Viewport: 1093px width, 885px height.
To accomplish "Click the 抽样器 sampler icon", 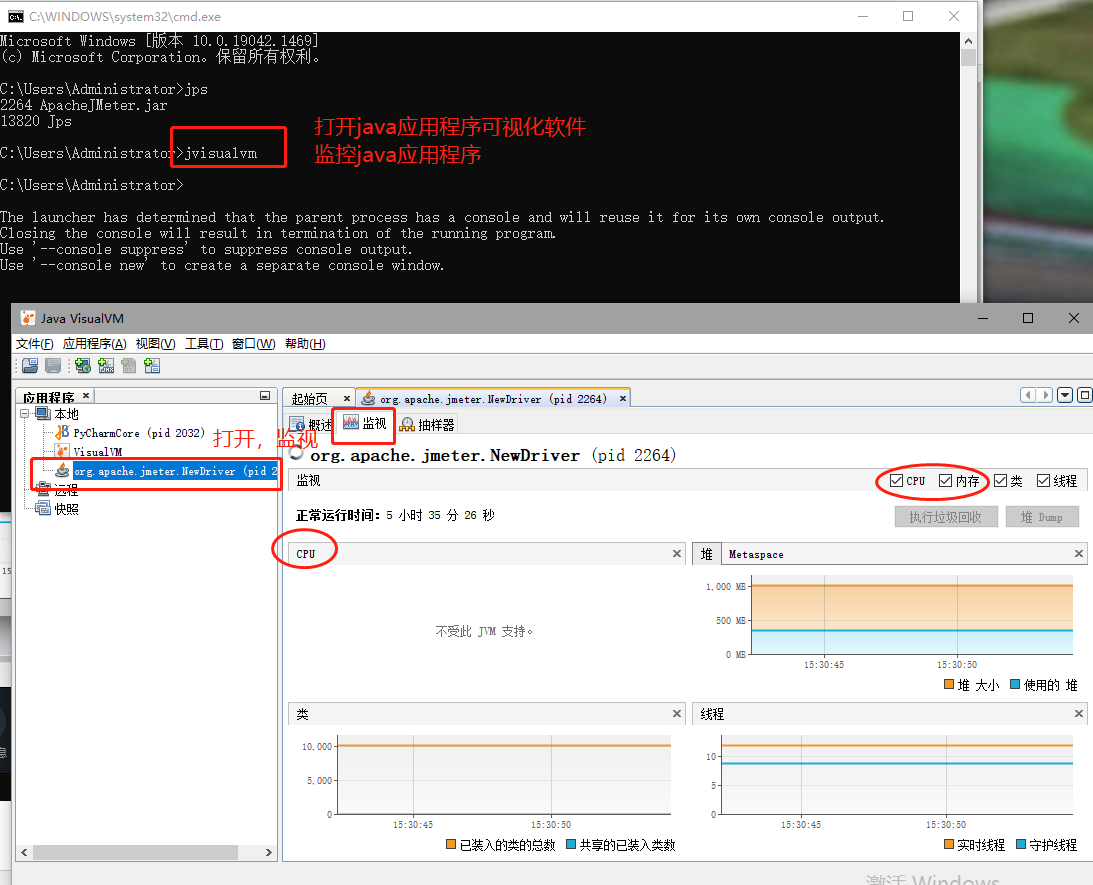I will pyautogui.click(x=407, y=424).
